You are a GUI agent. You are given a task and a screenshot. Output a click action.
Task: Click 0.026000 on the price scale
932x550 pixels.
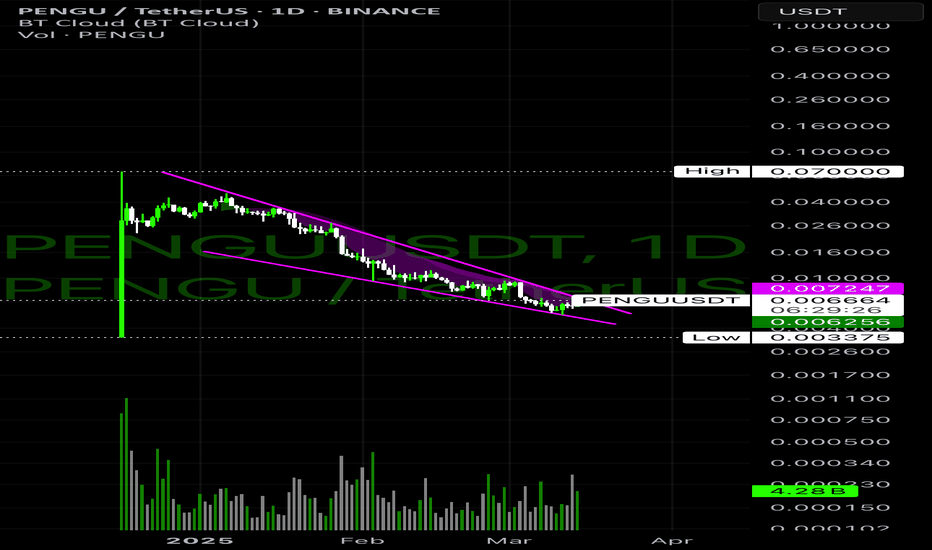[830, 226]
